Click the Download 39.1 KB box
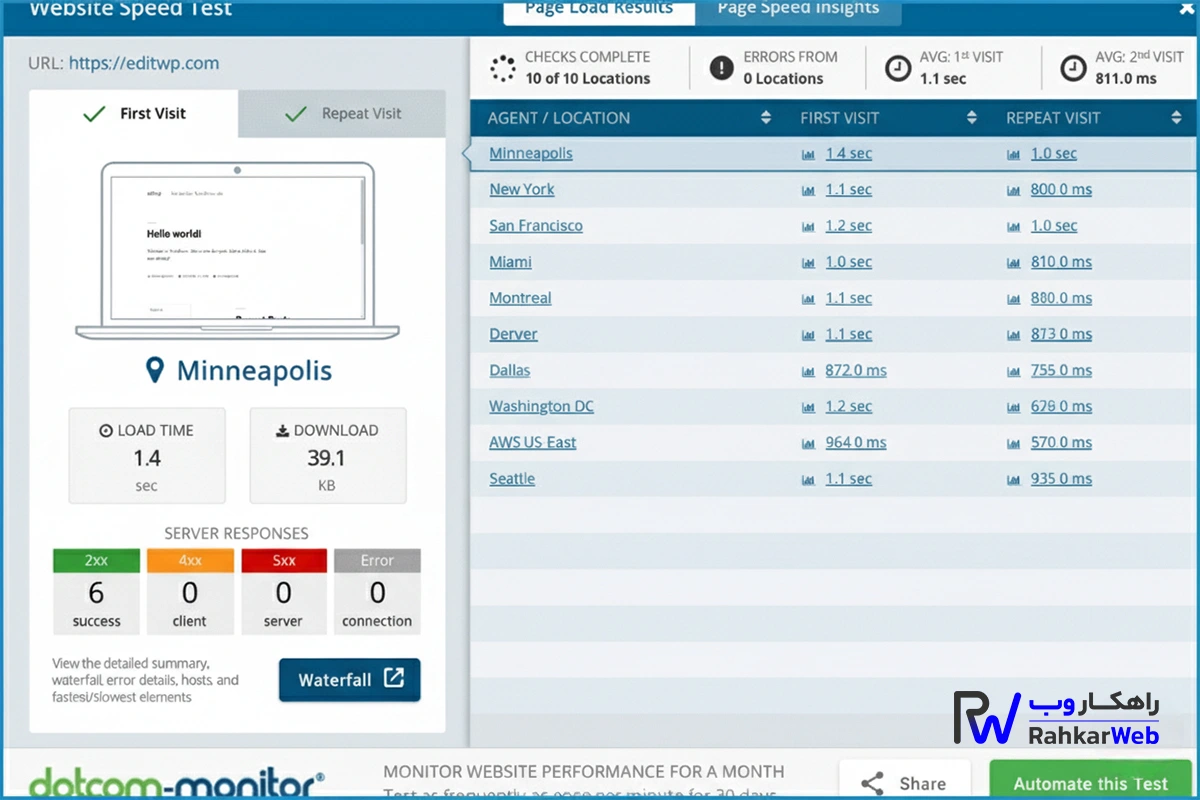The height and width of the screenshot is (800, 1200). point(328,456)
